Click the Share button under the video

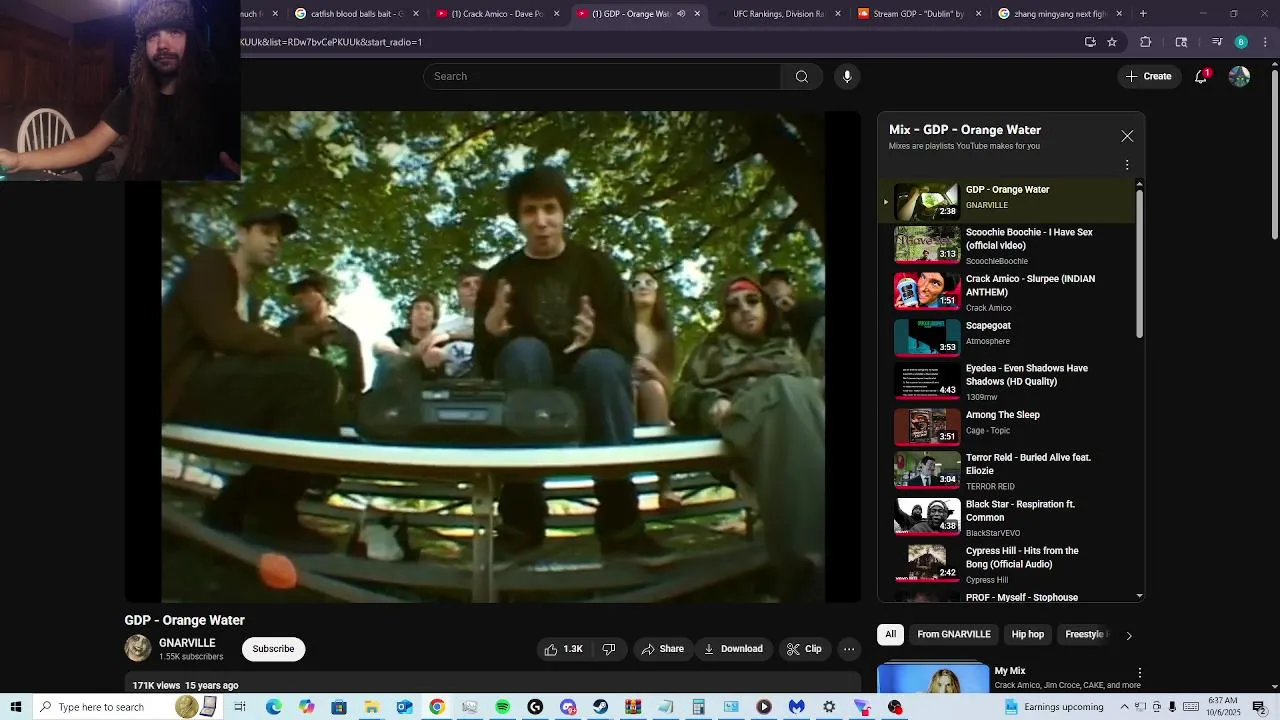[x=663, y=649]
